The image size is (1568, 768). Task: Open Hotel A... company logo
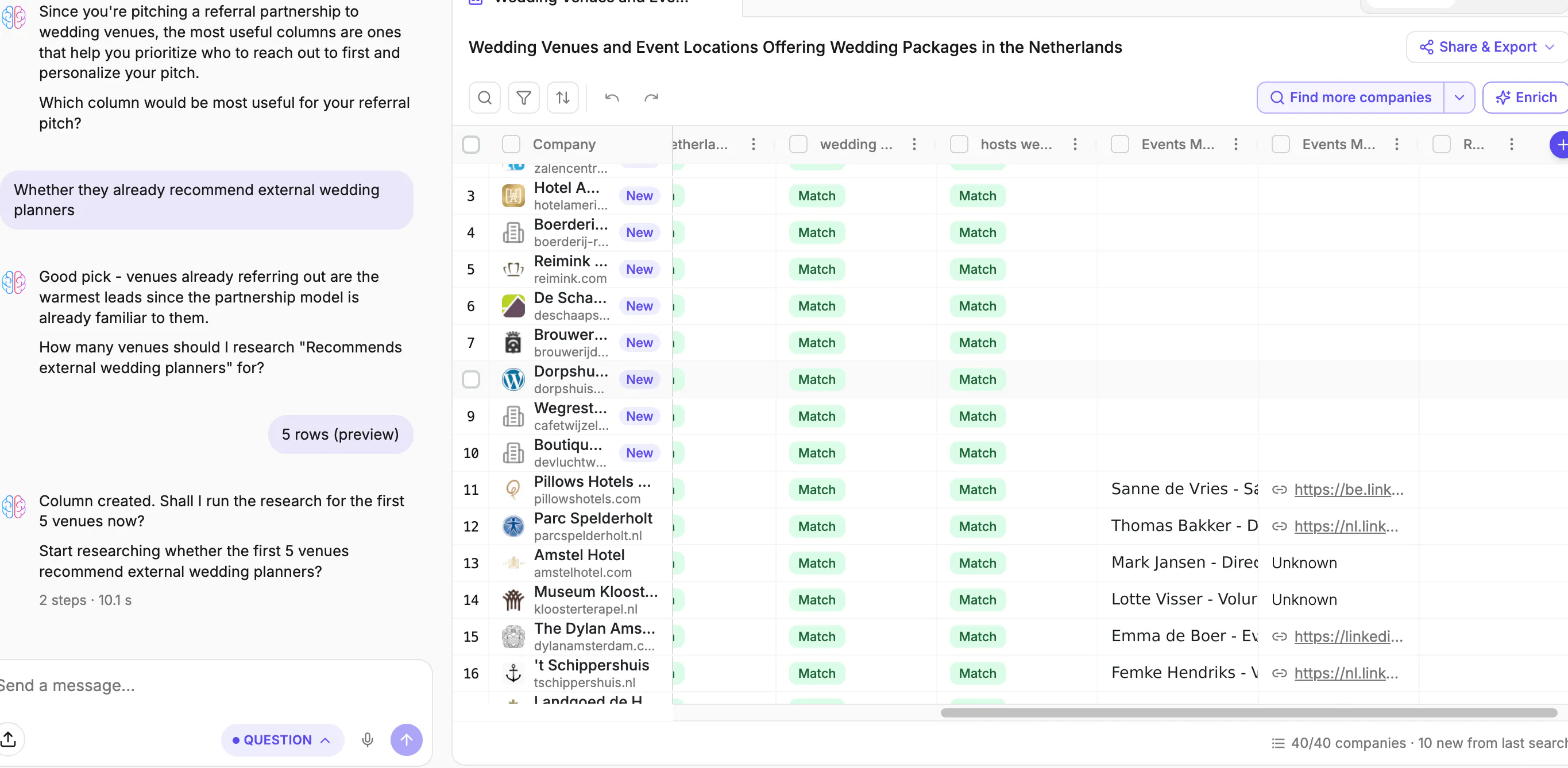tap(513, 196)
